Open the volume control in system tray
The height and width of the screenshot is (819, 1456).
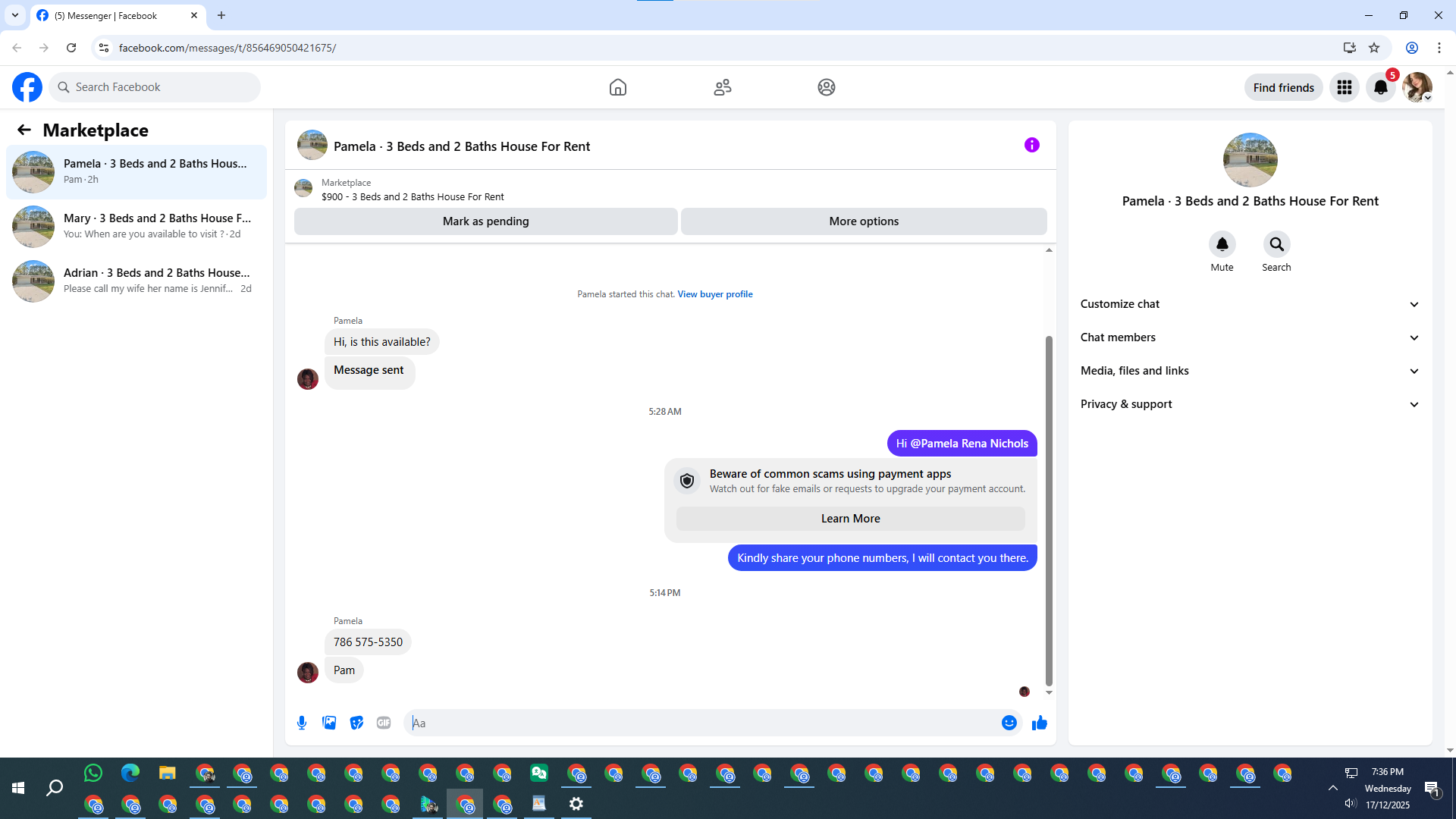1350,804
